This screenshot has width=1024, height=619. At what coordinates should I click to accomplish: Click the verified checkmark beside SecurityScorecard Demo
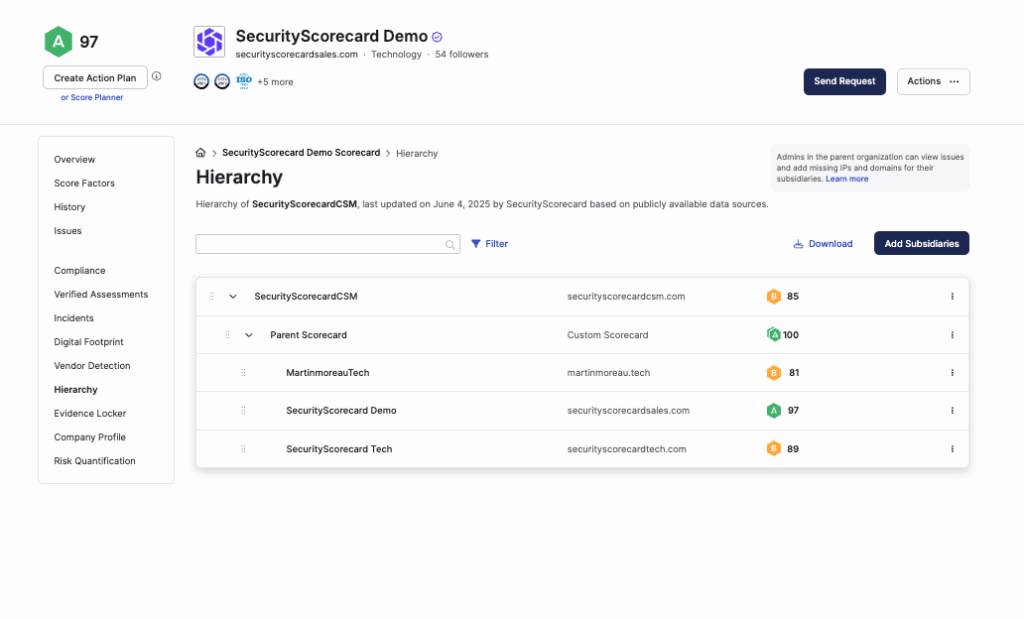pos(437,37)
